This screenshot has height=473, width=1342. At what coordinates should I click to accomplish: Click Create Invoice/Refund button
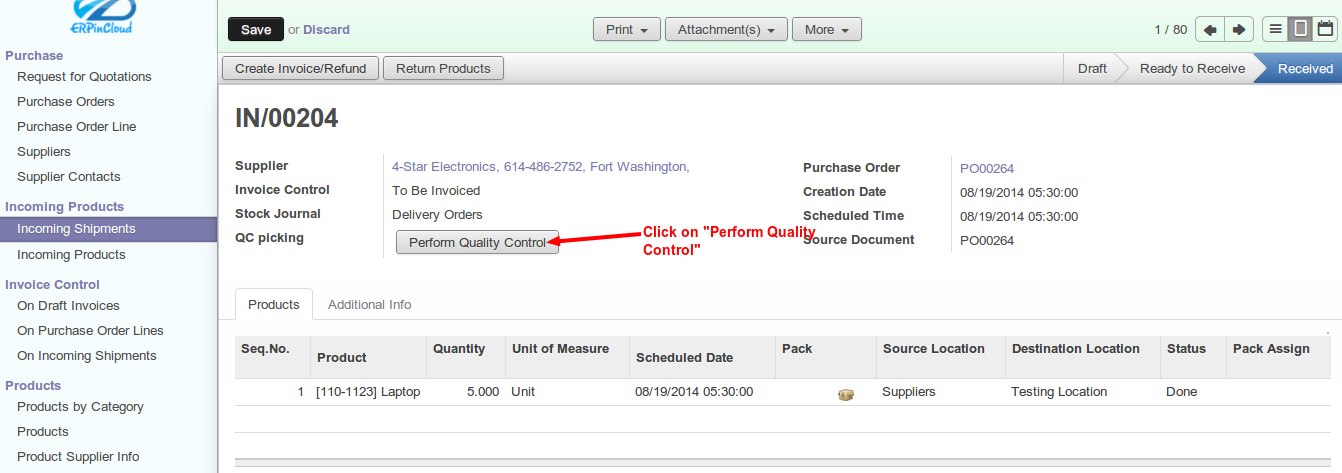tap(300, 68)
